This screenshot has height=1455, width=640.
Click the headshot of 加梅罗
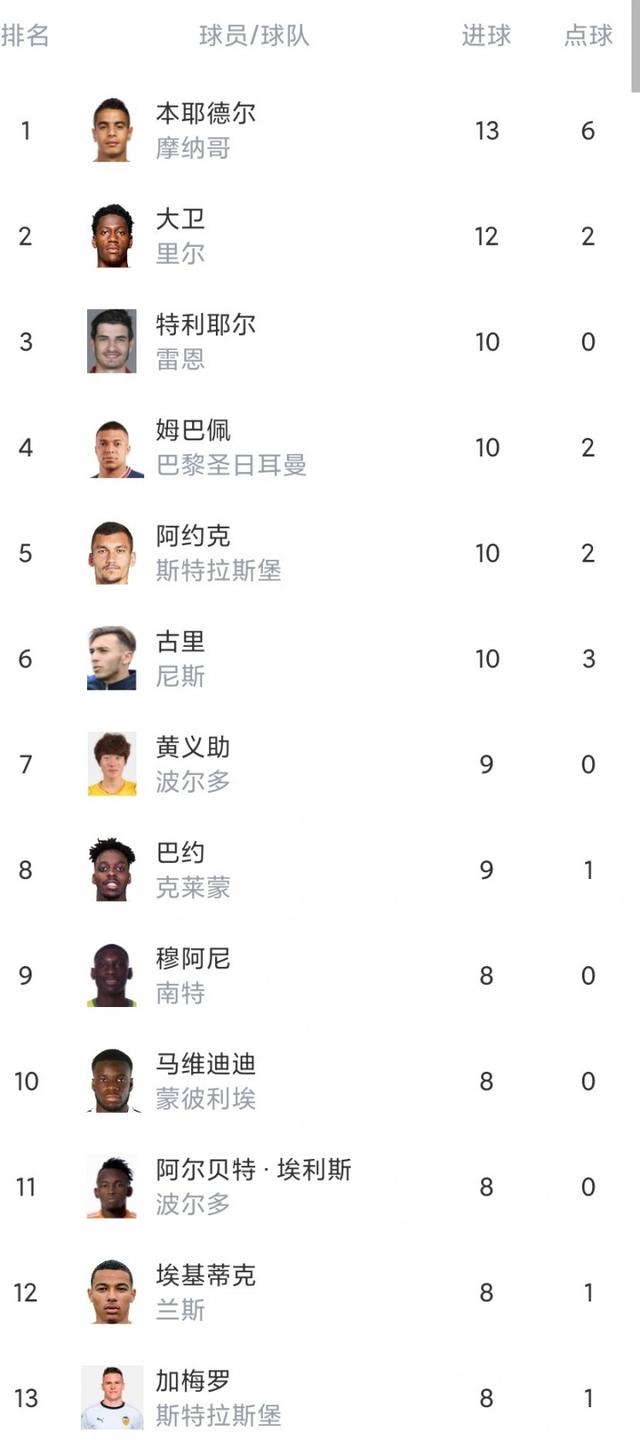(x=112, y=1397)
